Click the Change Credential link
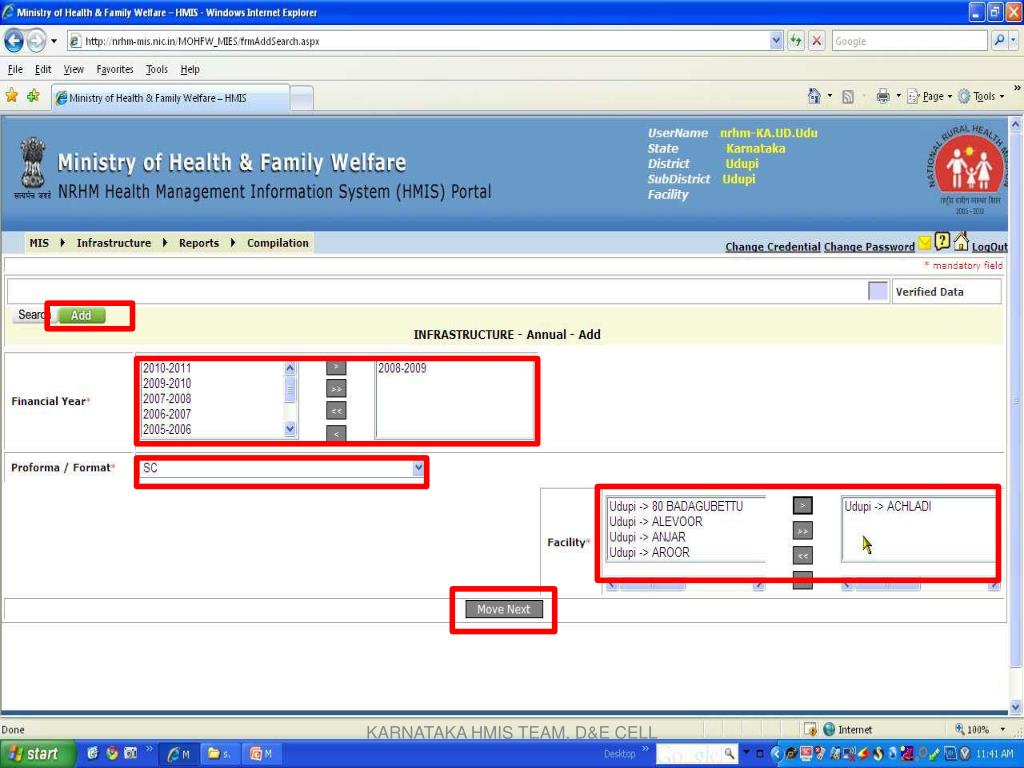Image resolution: width=1024 pixels, height=768 pixels. (x=773, y=247)
